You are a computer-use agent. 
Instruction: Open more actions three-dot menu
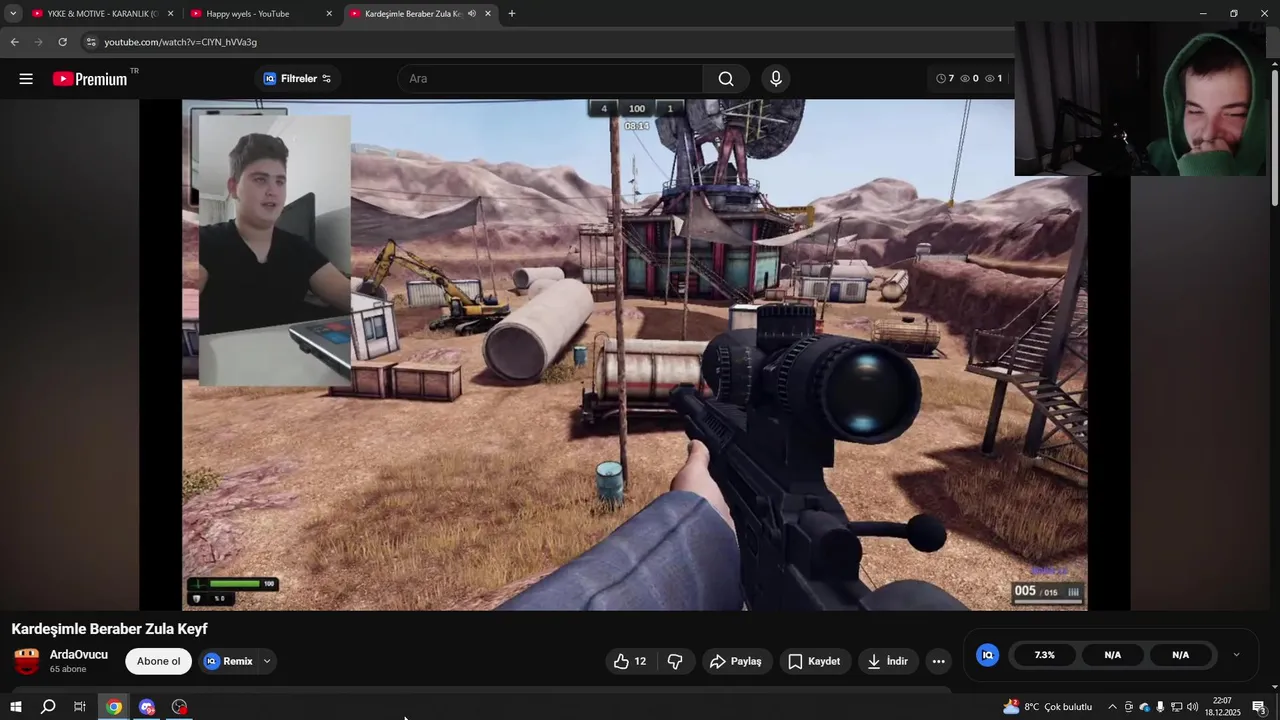click(x=938, y=661)
